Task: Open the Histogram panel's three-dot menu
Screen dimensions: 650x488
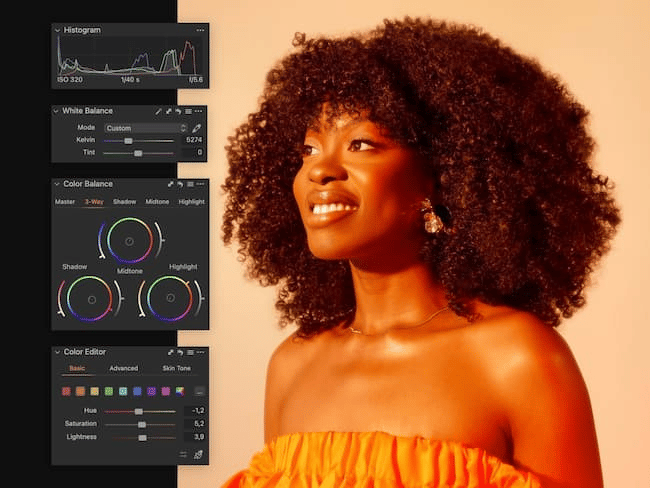Action: [200, 31]
